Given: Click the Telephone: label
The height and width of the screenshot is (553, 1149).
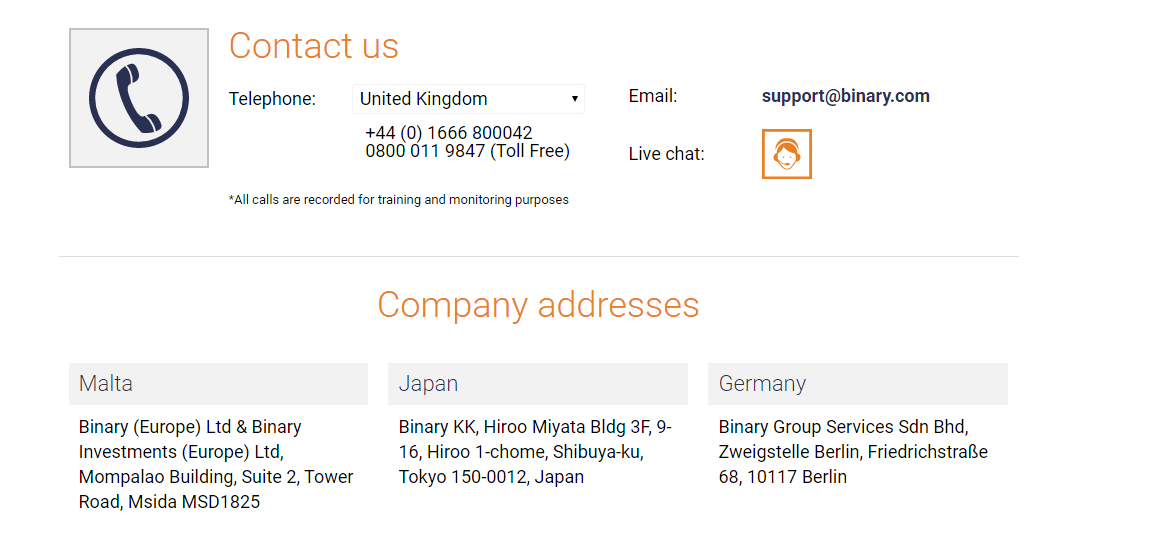Looking at the screenshot, I should [x=272, y=99].
